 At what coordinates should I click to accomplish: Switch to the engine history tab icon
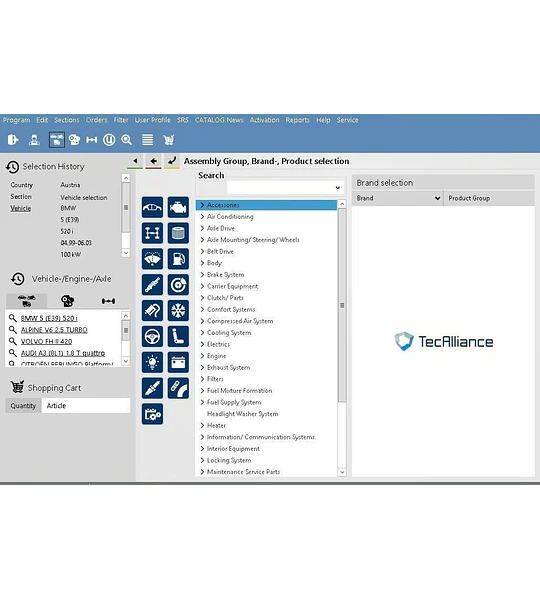(x=68, y=301)
